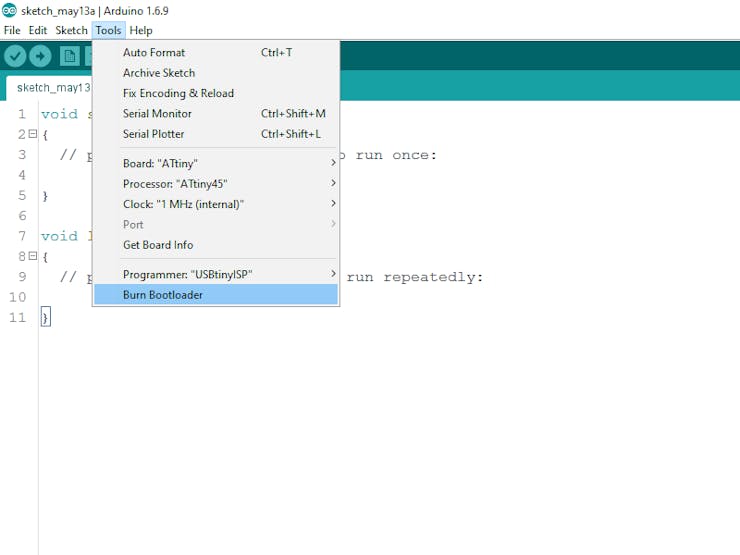Click the New sketch document icon
Image resolution: width=740 pixels, height=555 pixels.
pos(69,56)
